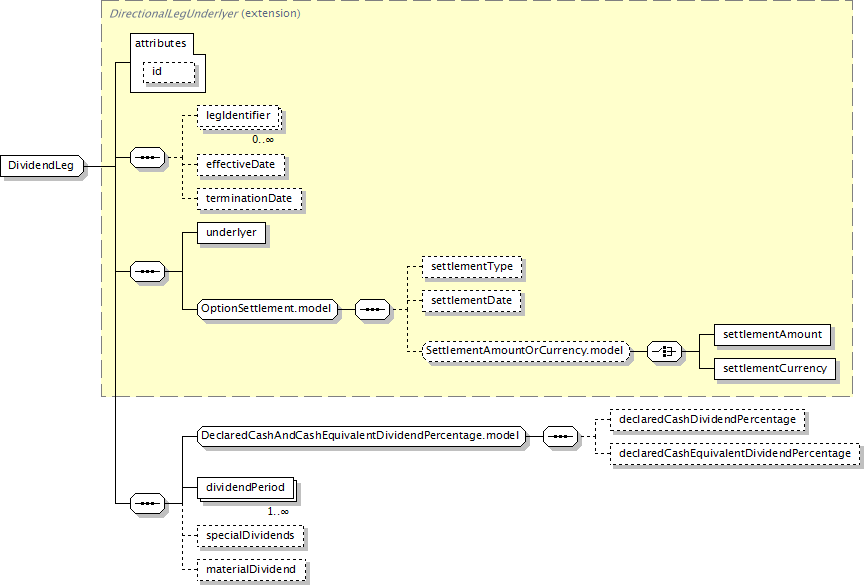
Task: Click the settlementCurrency element
Action: (775, 368)
